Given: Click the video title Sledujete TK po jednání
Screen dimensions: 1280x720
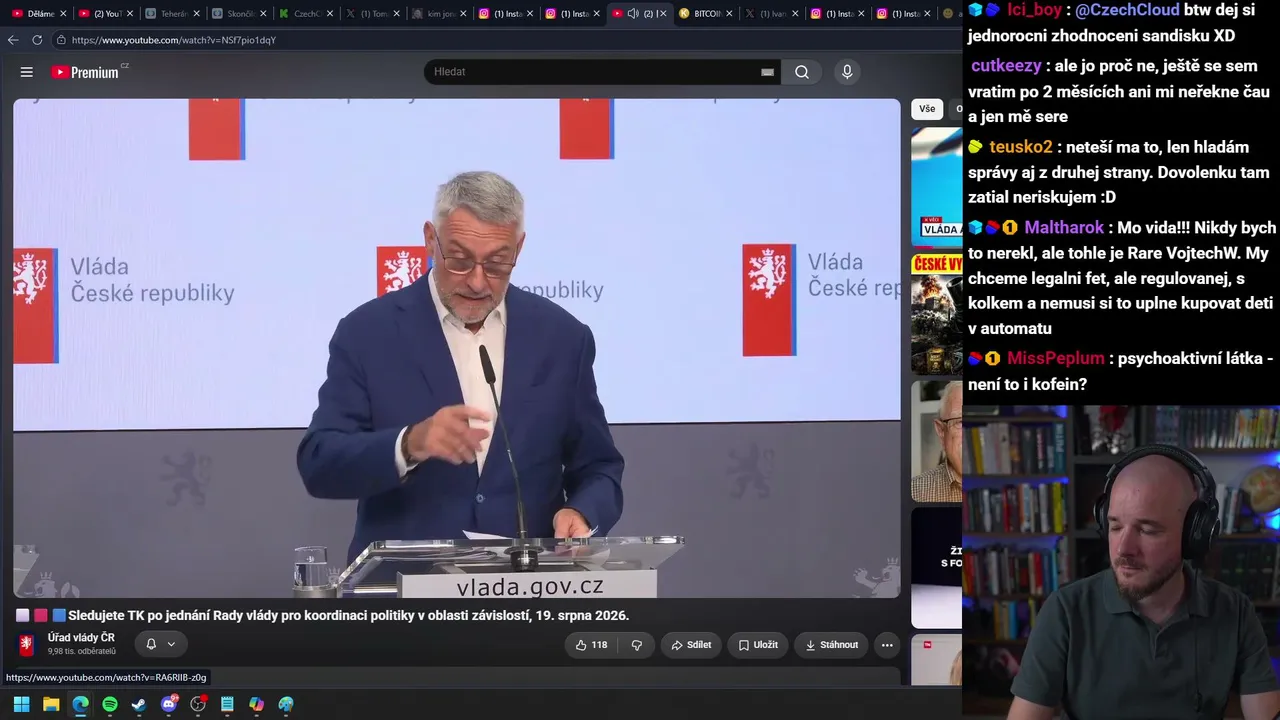Looking at the screenshot, I should [x=348, y=616].
